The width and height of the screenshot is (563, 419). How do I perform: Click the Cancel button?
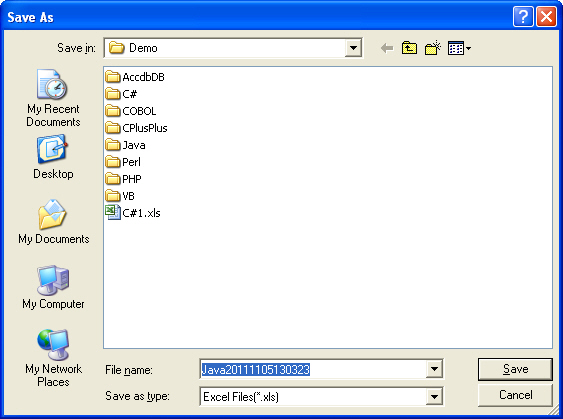click(515, 395)
